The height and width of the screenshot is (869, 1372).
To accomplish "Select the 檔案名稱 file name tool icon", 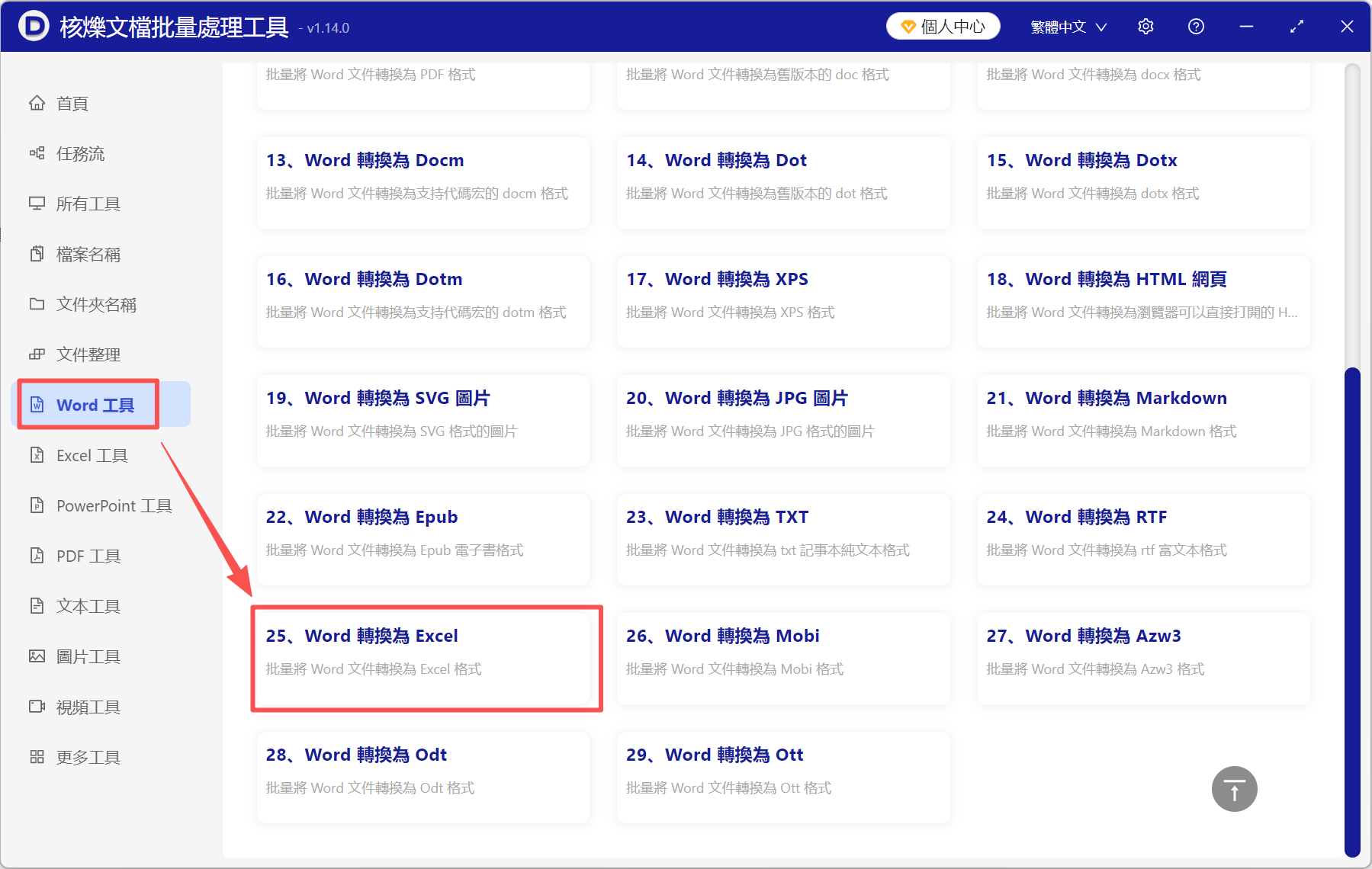I will tap(37, 254).
